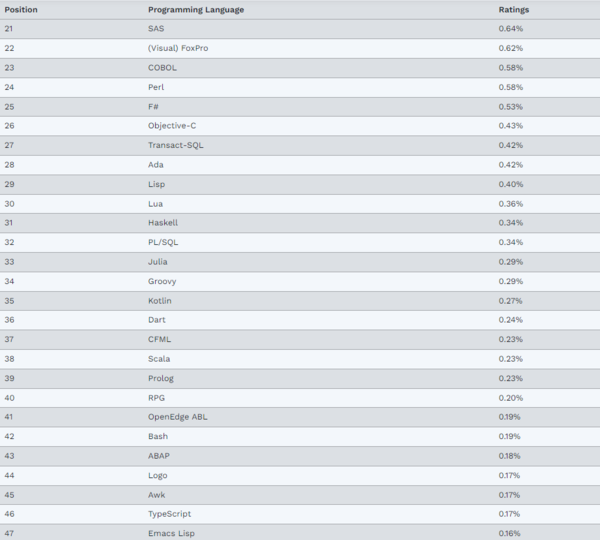Viewport: 600px width, 540px height.
Task: Click the Perl language name
Action: 156,87
